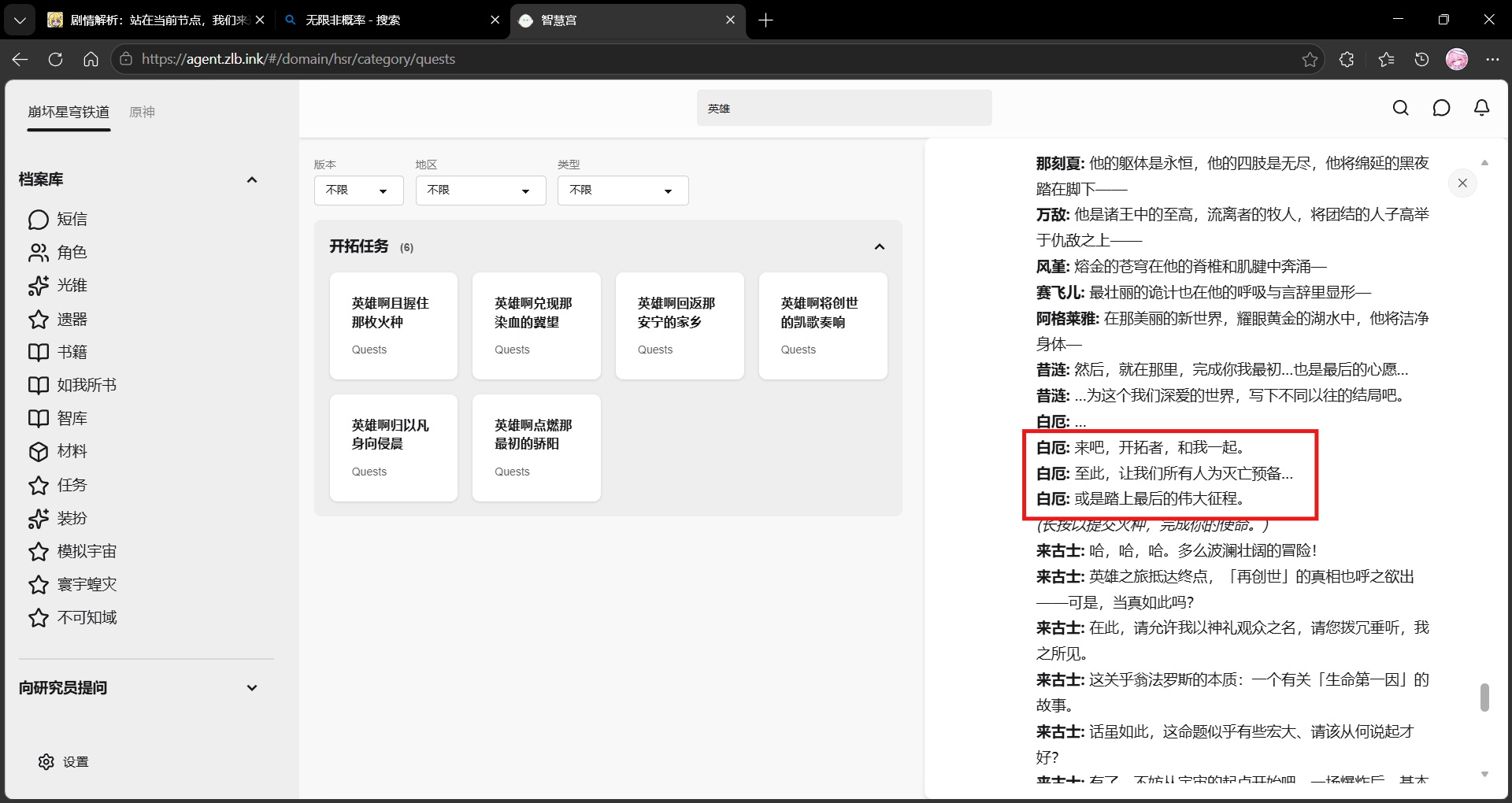Open the 书籍 book icon
The width and height of the screenshot is (1512, 803).
tap(39, 353)
